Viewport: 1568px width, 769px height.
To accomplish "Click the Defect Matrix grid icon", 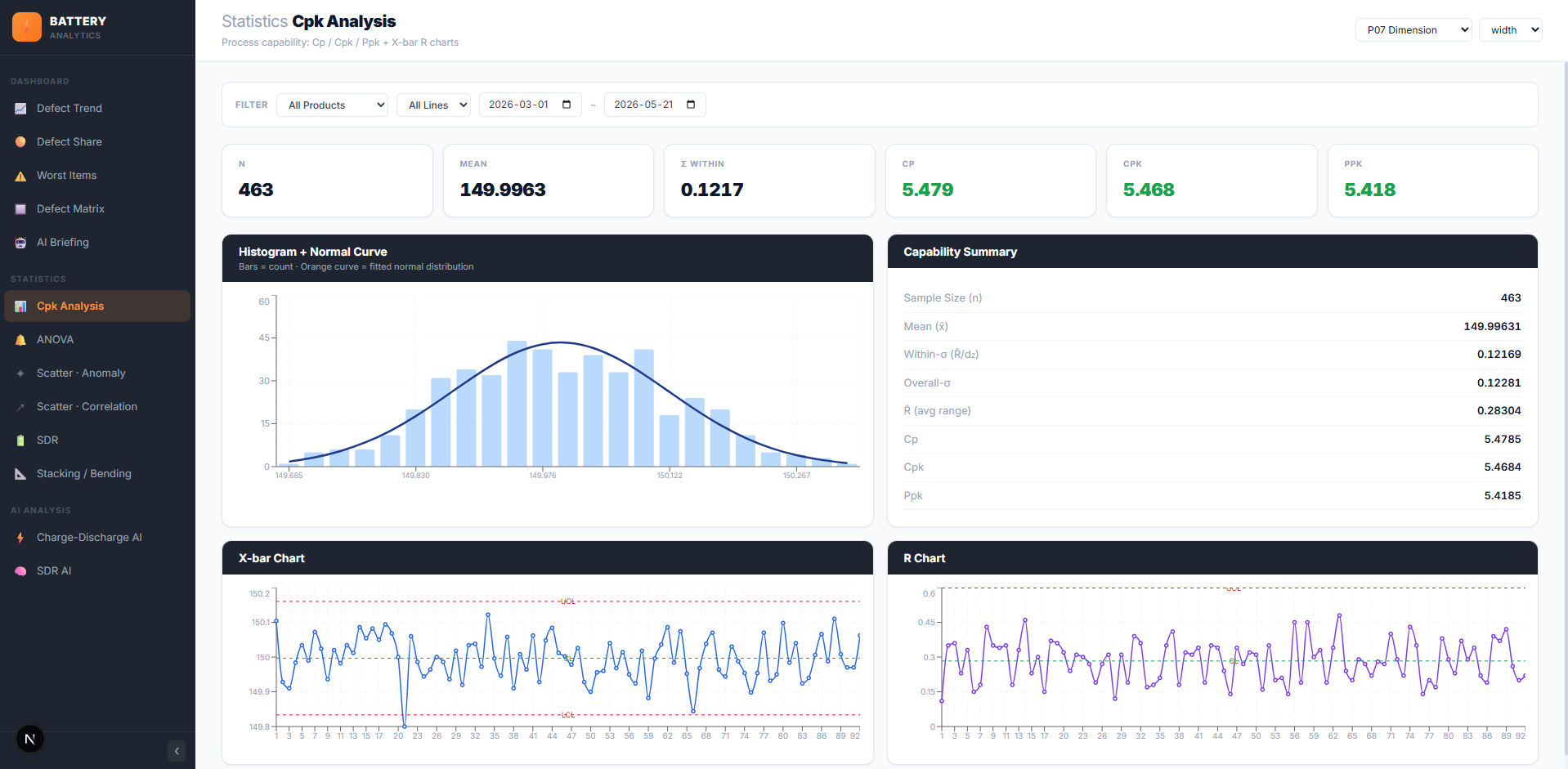I will 20,209.
